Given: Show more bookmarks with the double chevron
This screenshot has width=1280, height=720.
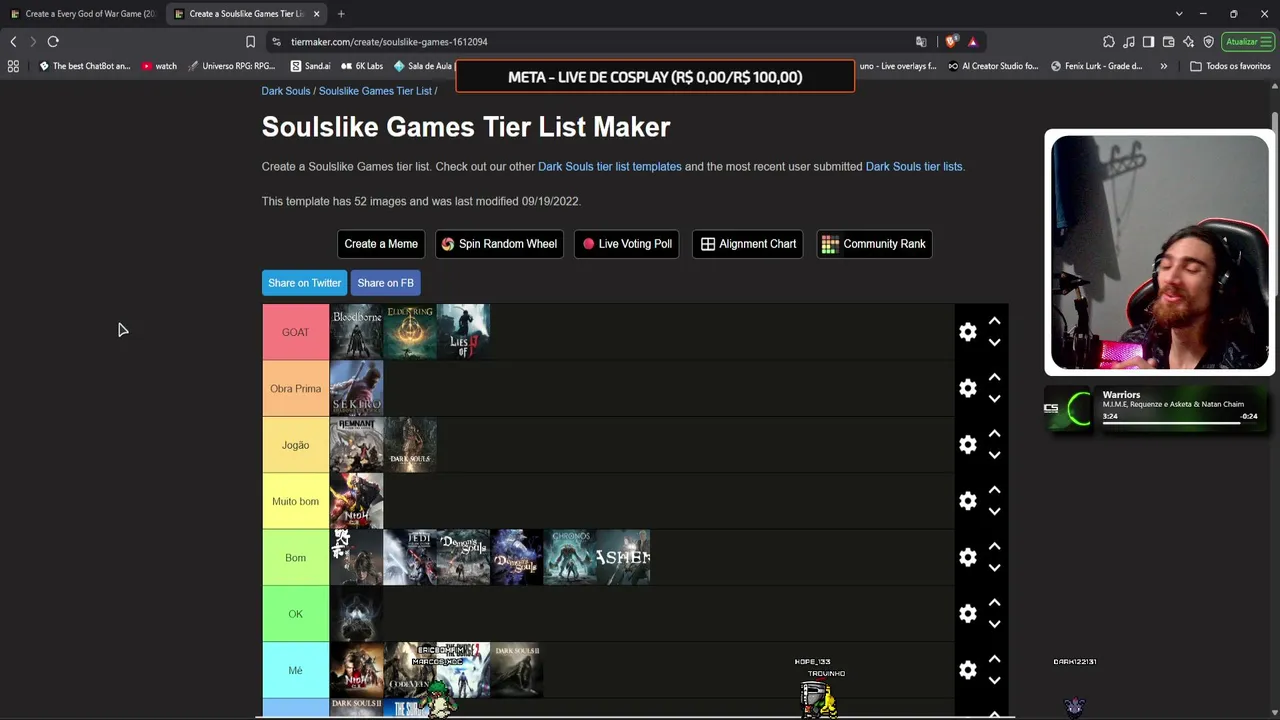Looking at the screenshot, I should click(x=1163, y=66).
